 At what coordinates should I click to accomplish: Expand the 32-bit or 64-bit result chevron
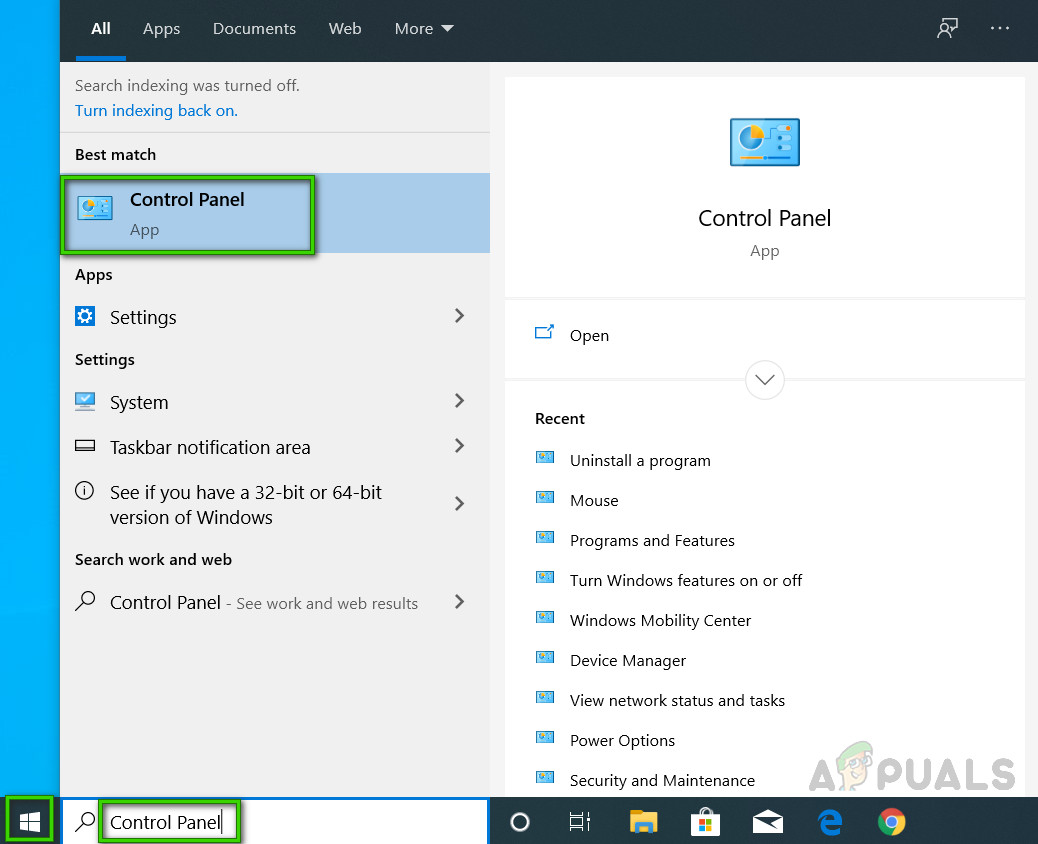click(x=459, y=504)
